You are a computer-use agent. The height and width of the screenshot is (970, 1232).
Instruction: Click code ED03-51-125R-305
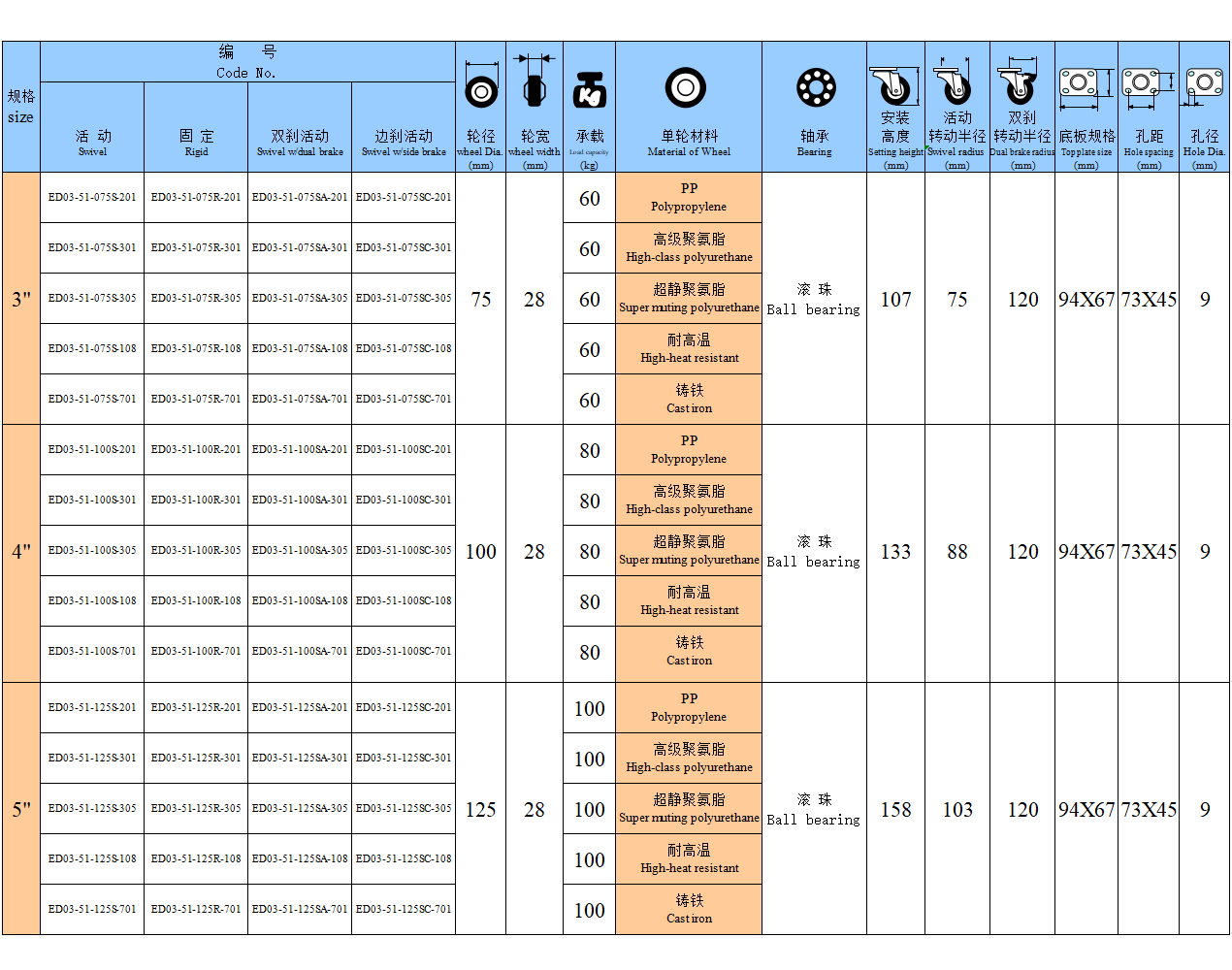click(x=196, y=808)
